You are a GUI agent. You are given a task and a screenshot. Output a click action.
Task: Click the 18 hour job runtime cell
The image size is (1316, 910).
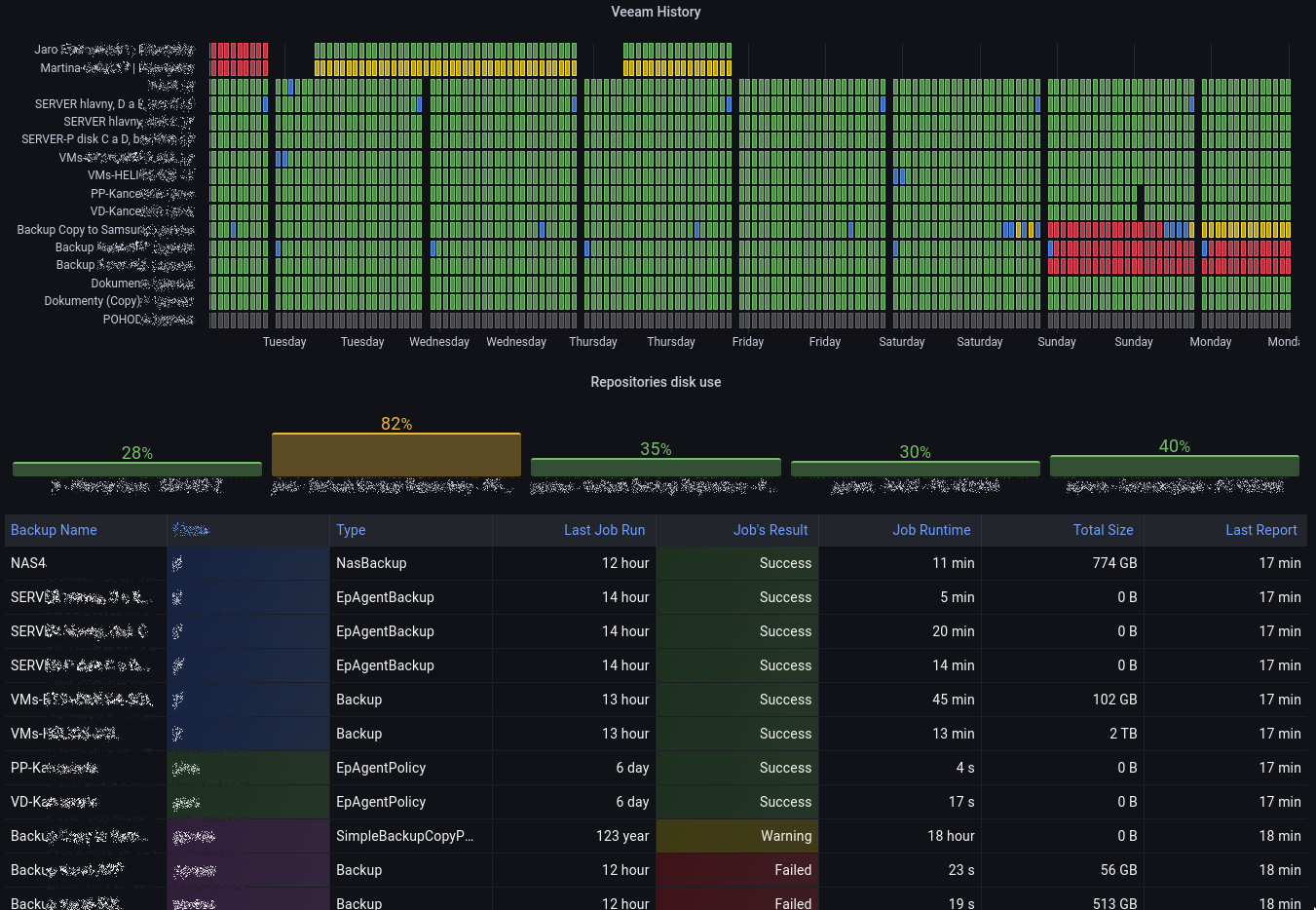click(x=900, y=836)
